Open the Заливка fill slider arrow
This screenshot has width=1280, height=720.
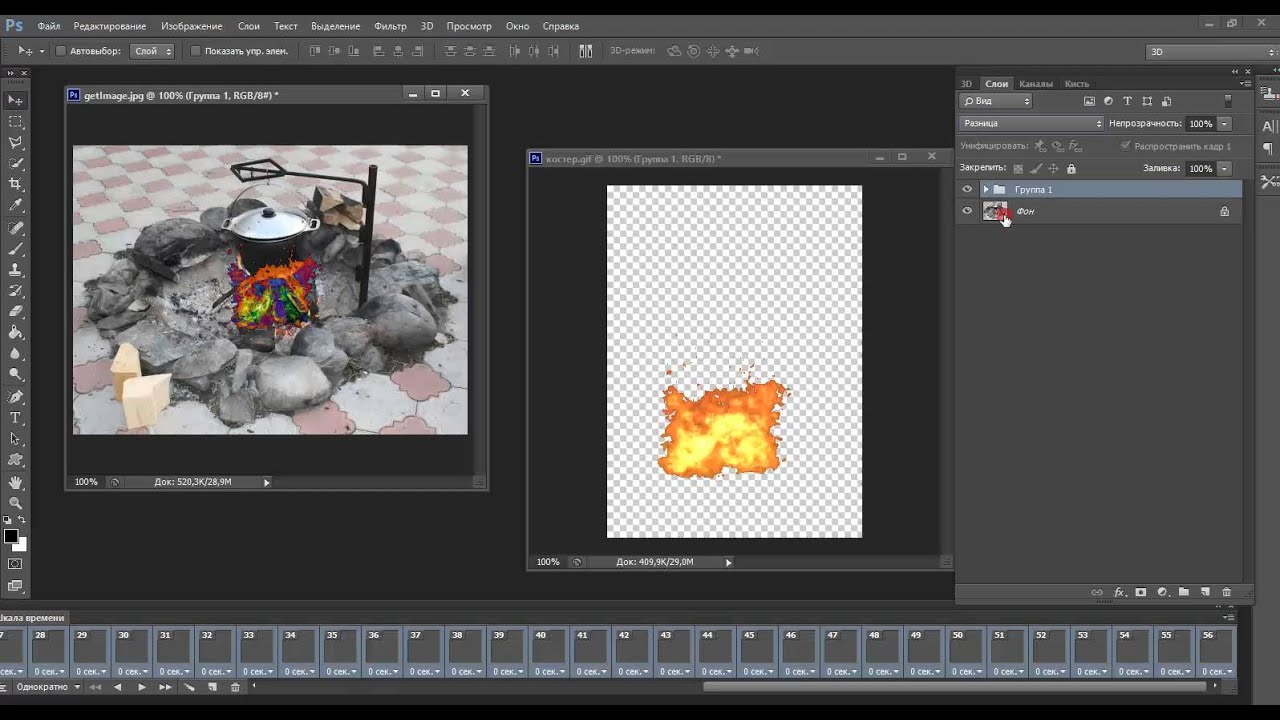point(1225,169)
